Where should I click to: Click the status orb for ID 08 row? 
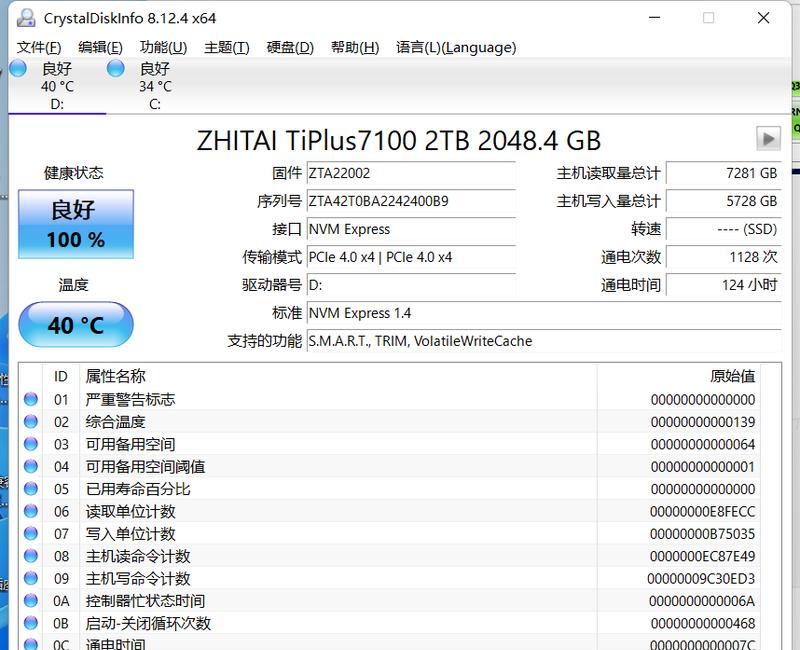pos(31,556)
